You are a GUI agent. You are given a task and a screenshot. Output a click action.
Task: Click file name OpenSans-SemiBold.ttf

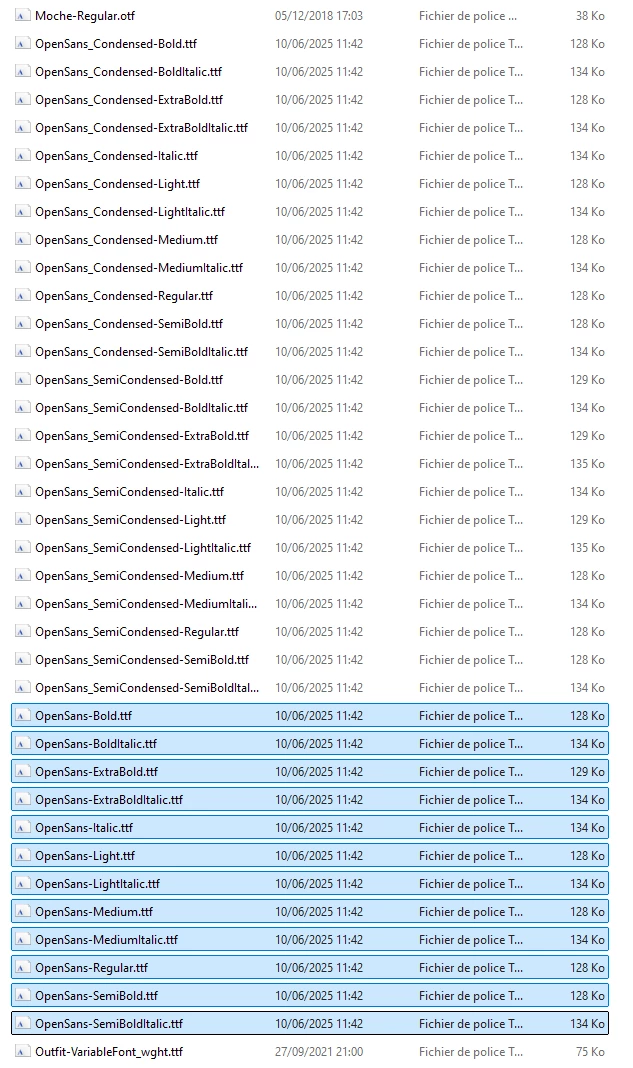pyautogui.click(x=97, y=995)
